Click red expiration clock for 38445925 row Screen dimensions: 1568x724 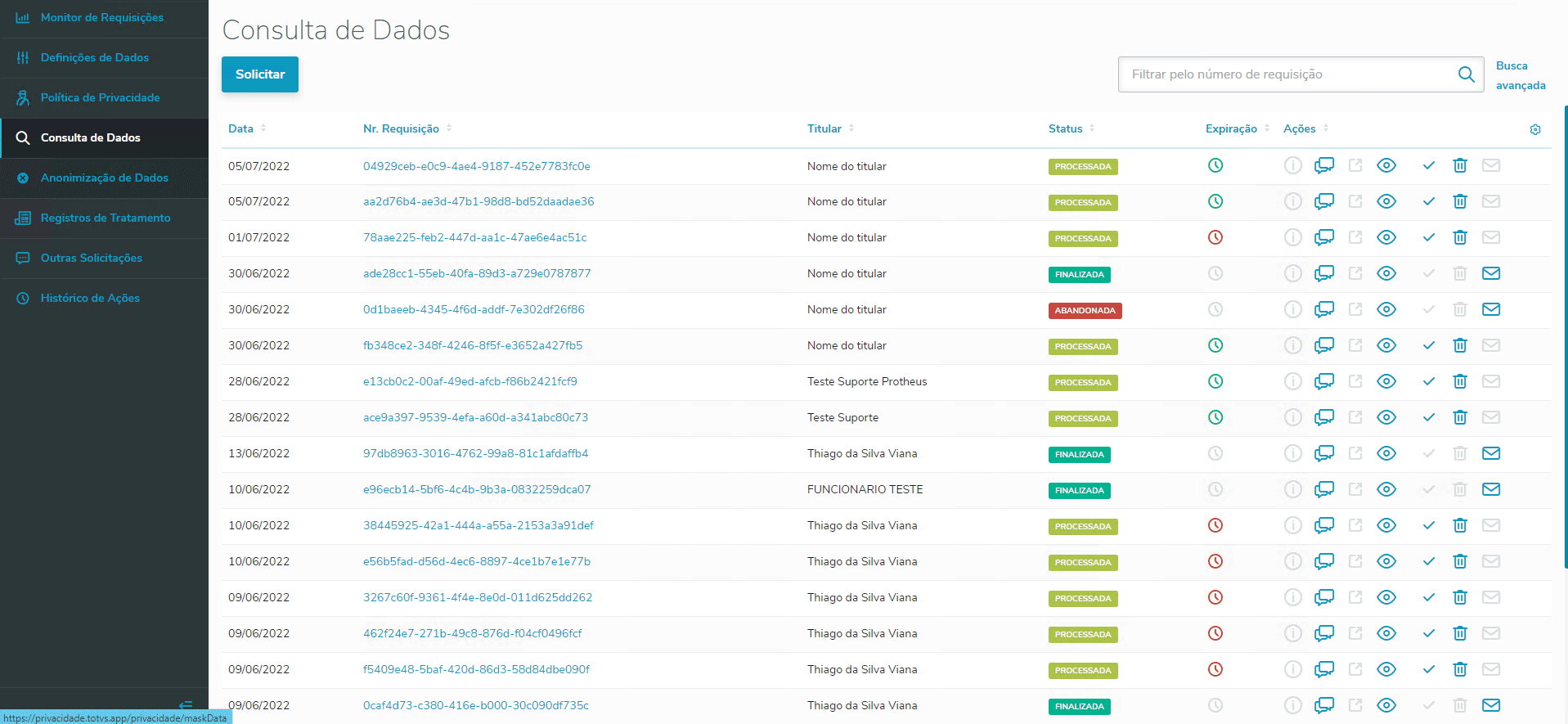1215,525
